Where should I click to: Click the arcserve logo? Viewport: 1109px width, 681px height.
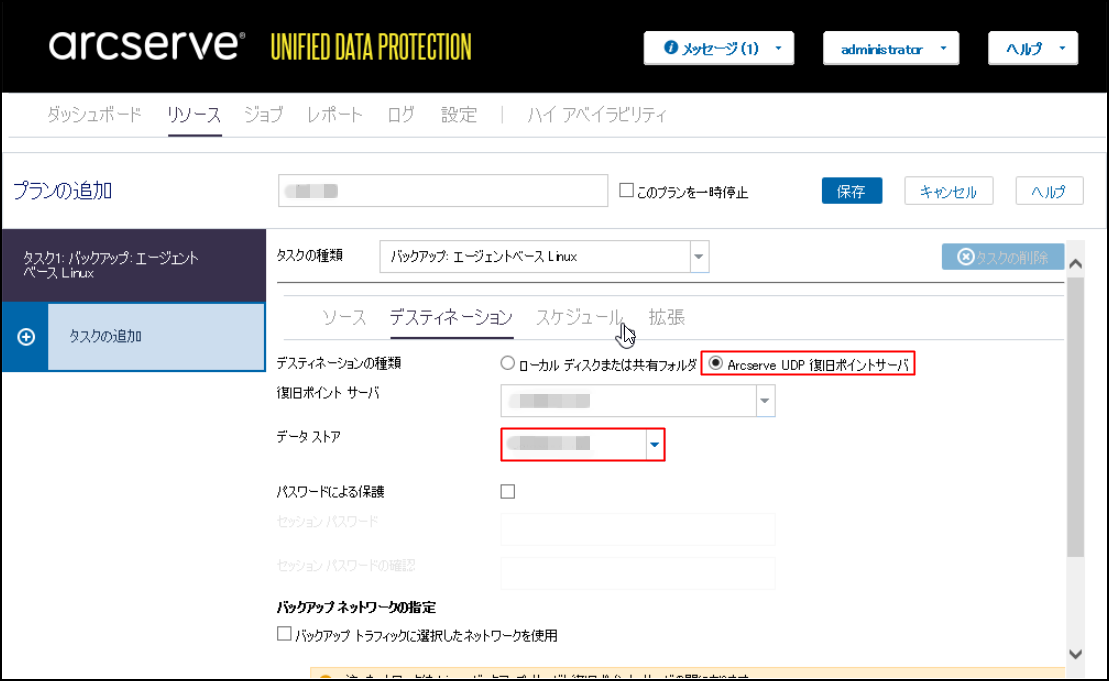146,46
